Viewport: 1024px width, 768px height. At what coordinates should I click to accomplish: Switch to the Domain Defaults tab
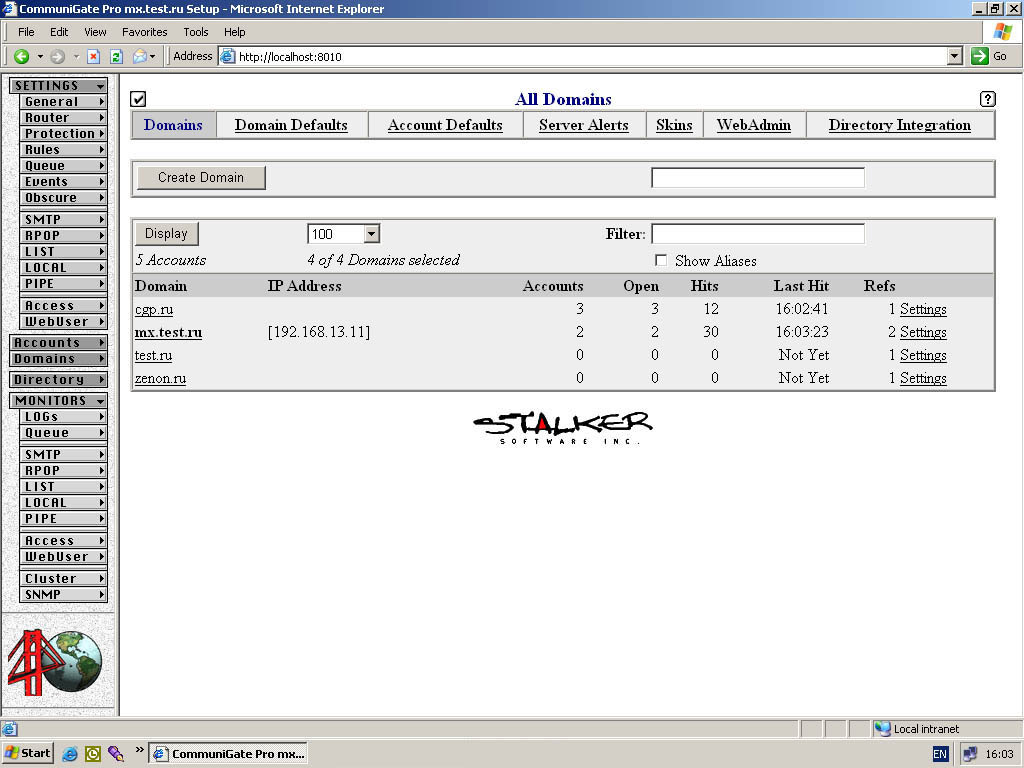pos(291,125)
